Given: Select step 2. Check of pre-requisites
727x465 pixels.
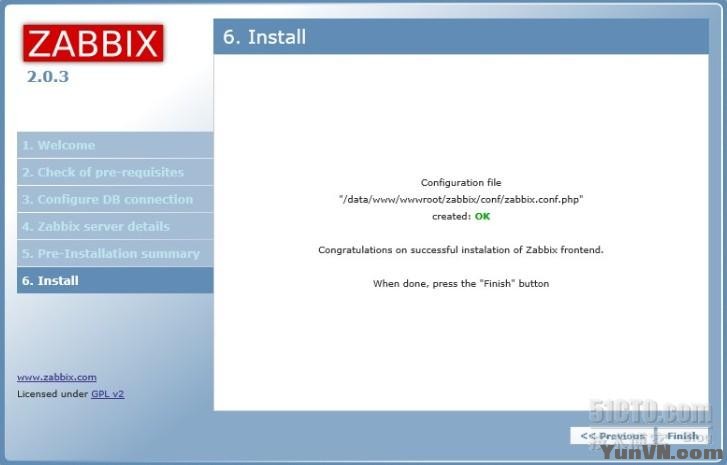Looking at the screenshot, I should point(115,172).
